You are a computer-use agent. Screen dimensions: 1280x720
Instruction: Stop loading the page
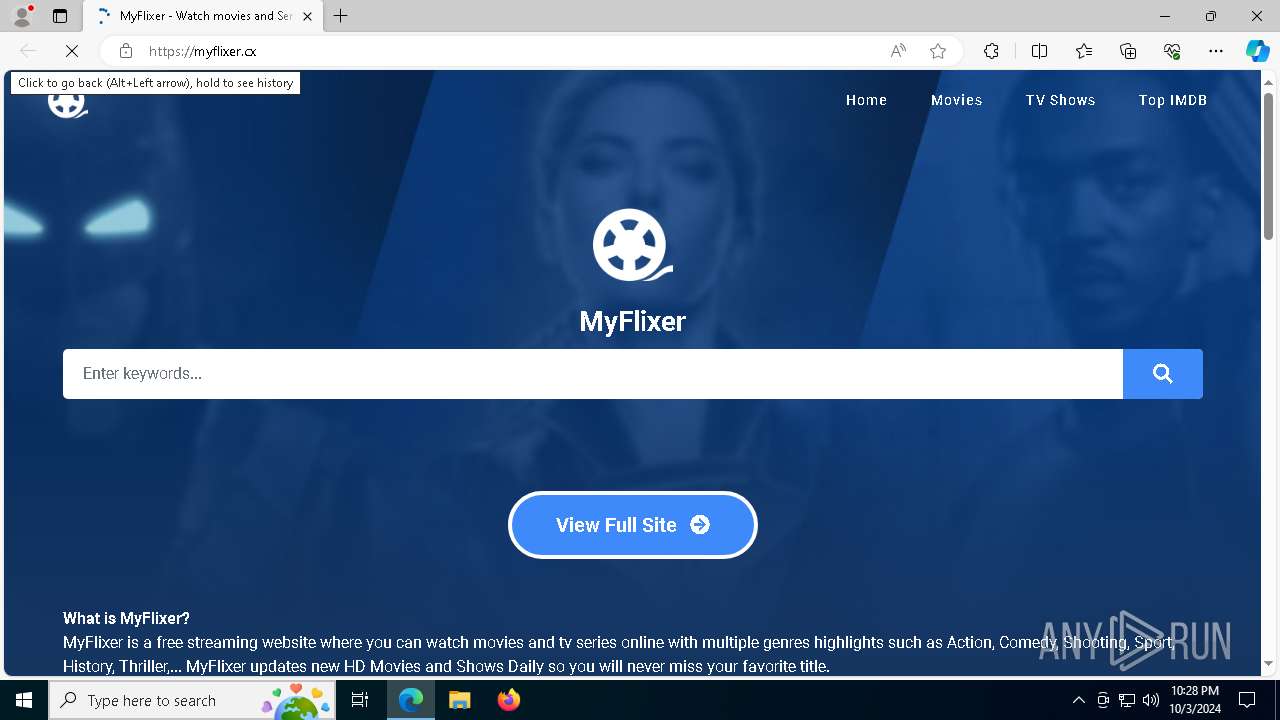point(72,51)
